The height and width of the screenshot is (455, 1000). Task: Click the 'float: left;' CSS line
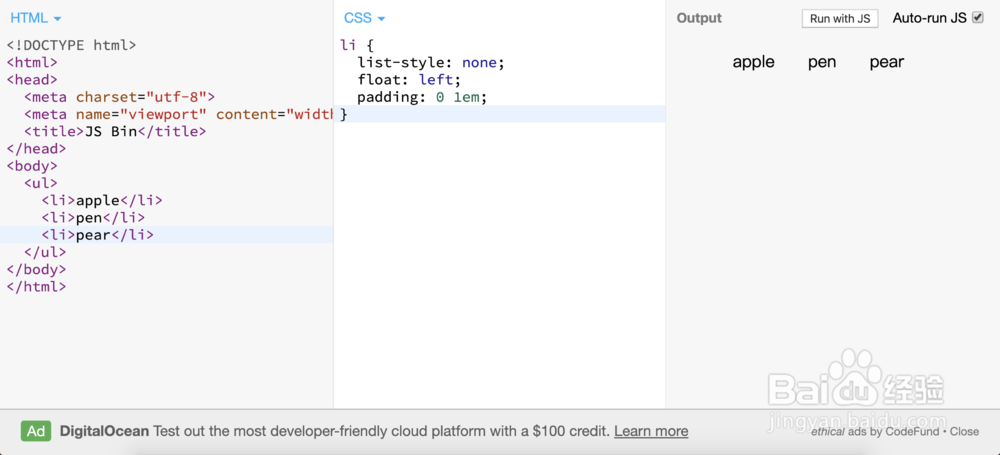(408, 80)
